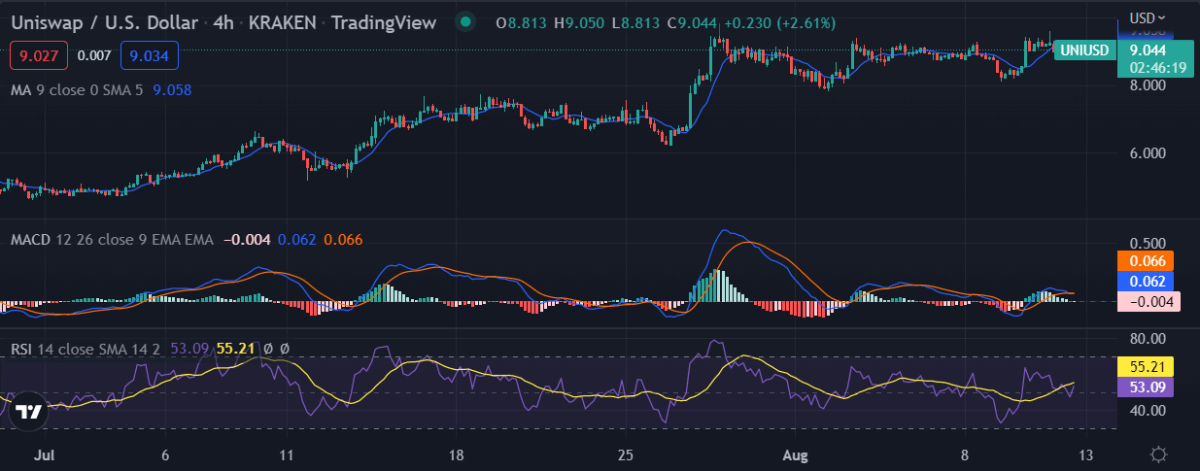Click the 8 date label on the time axis
The image size is (1200, 471).
point(966,454)
